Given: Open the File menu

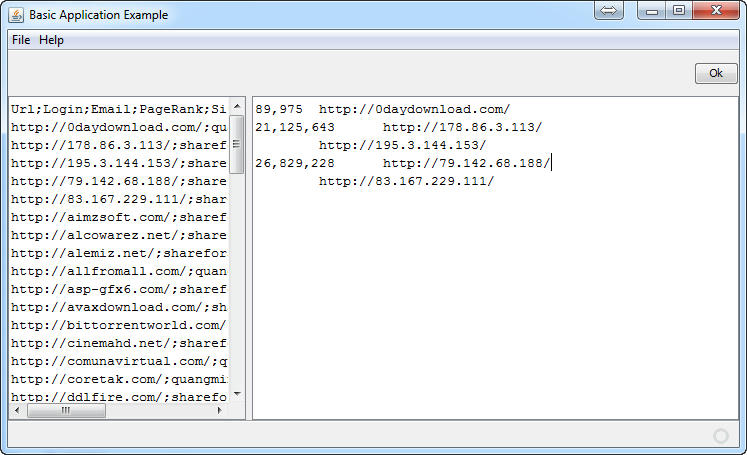Looking at the screenshot, I should point(21,40).
